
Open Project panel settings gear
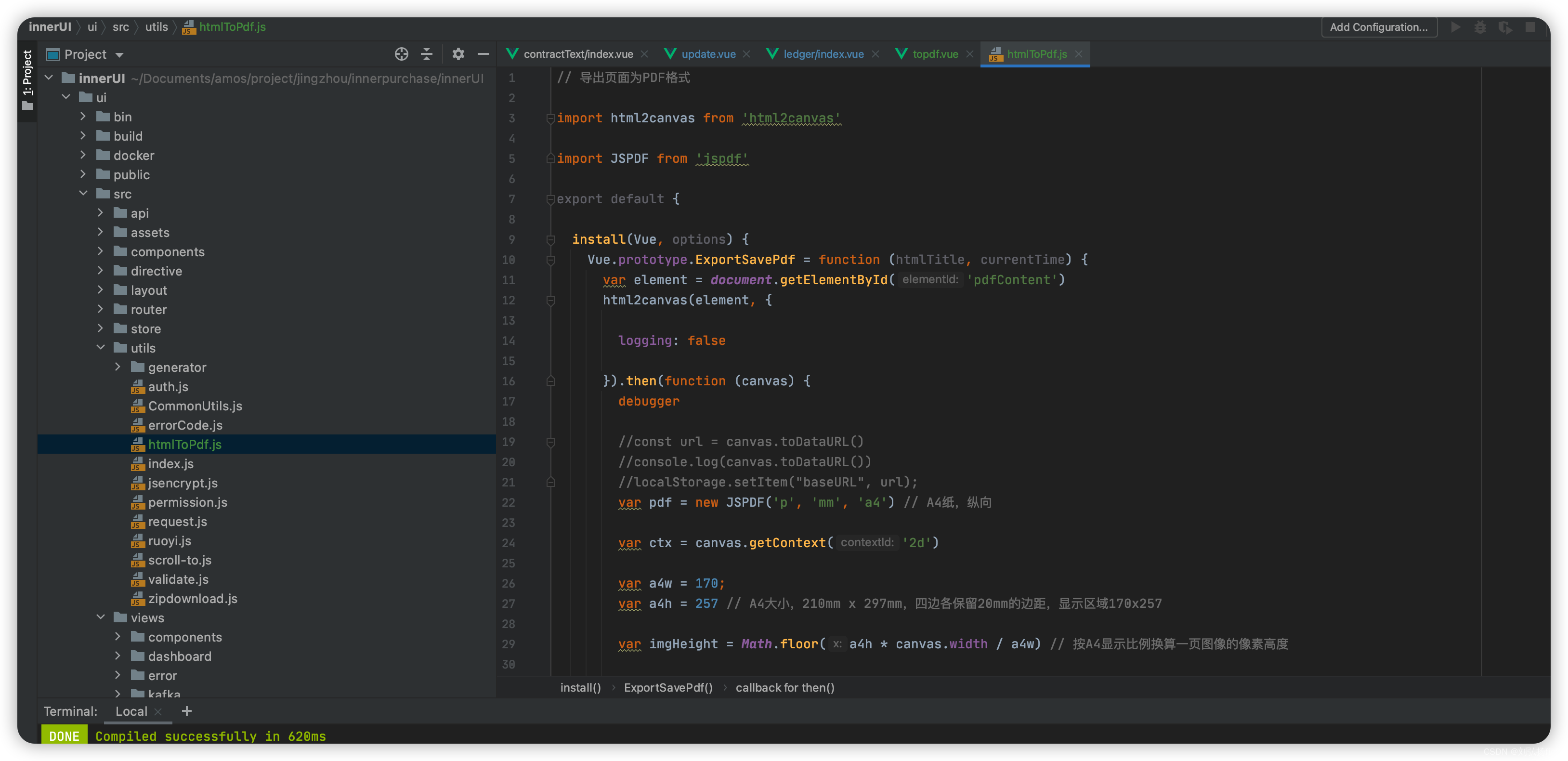click(x=458, y=54)
